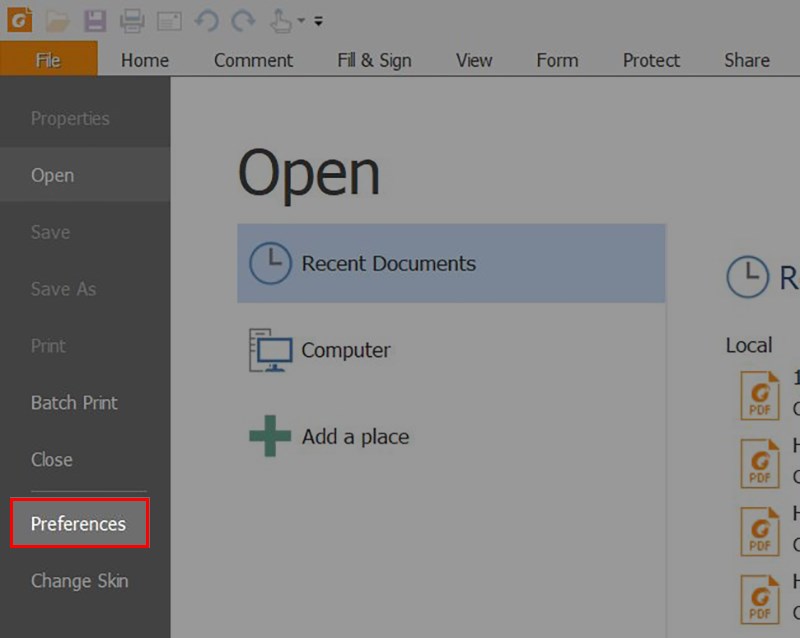This screenshot has width=800, height=638.
Task: Choose Batch Print in the sidebar
Action: tap(74, 403)
